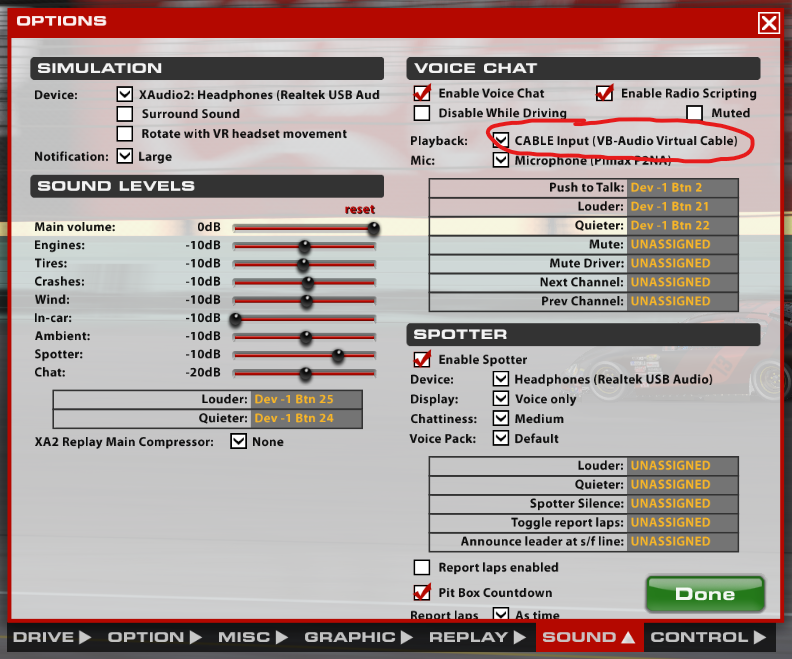Click the Spotter Silence UNASSIGNED field
792x659 pixels.
pos(682,503)
